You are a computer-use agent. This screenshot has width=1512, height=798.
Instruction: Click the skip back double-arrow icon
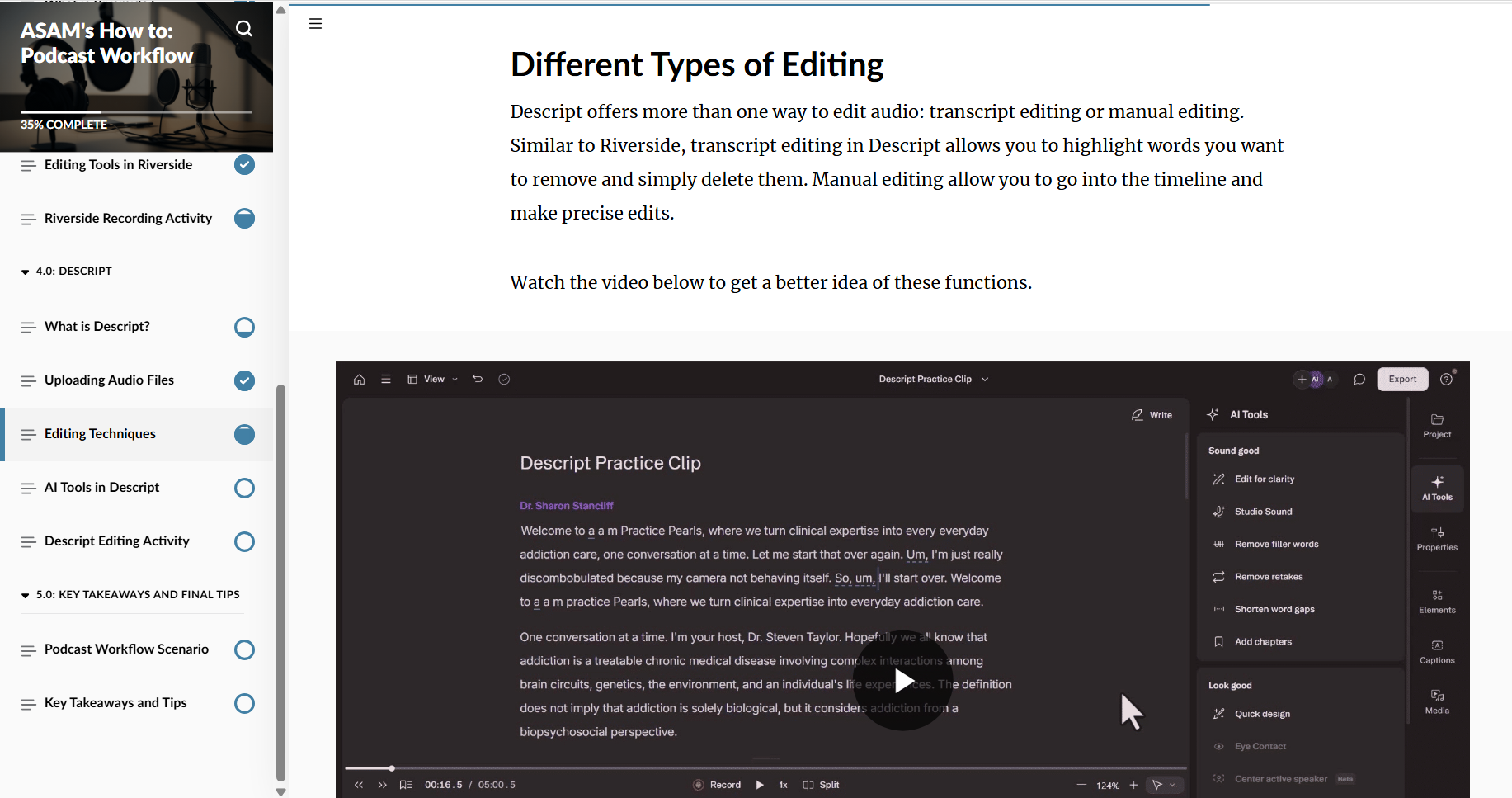click(359, 785)
